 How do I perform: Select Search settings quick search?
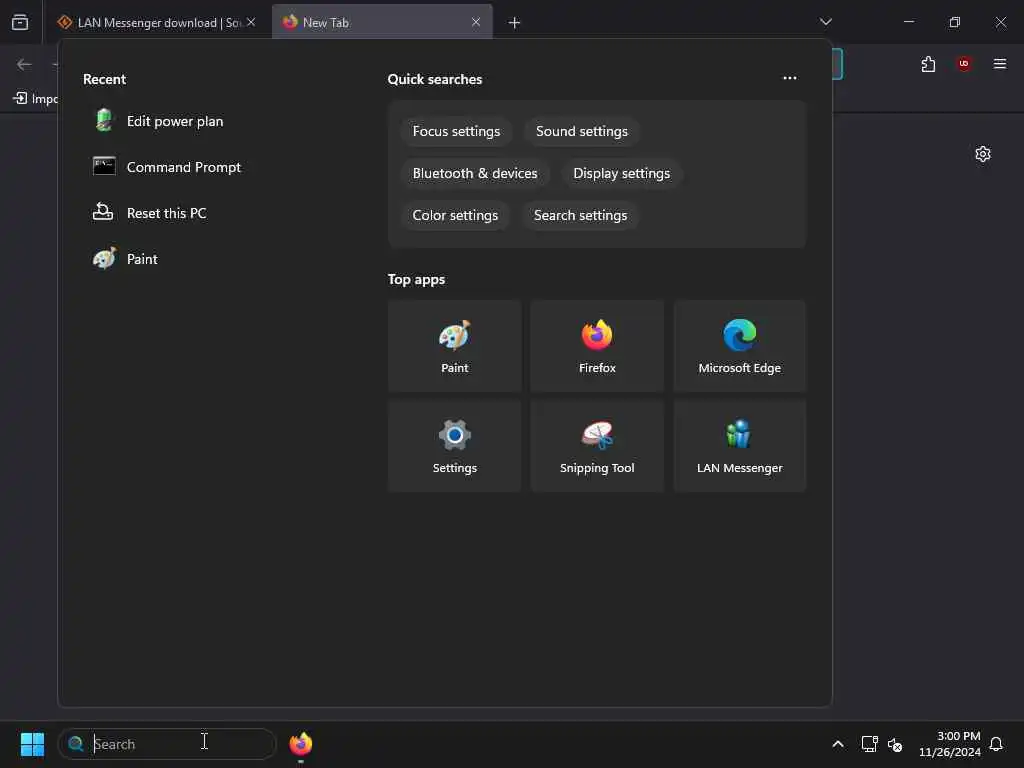[580, 215]
